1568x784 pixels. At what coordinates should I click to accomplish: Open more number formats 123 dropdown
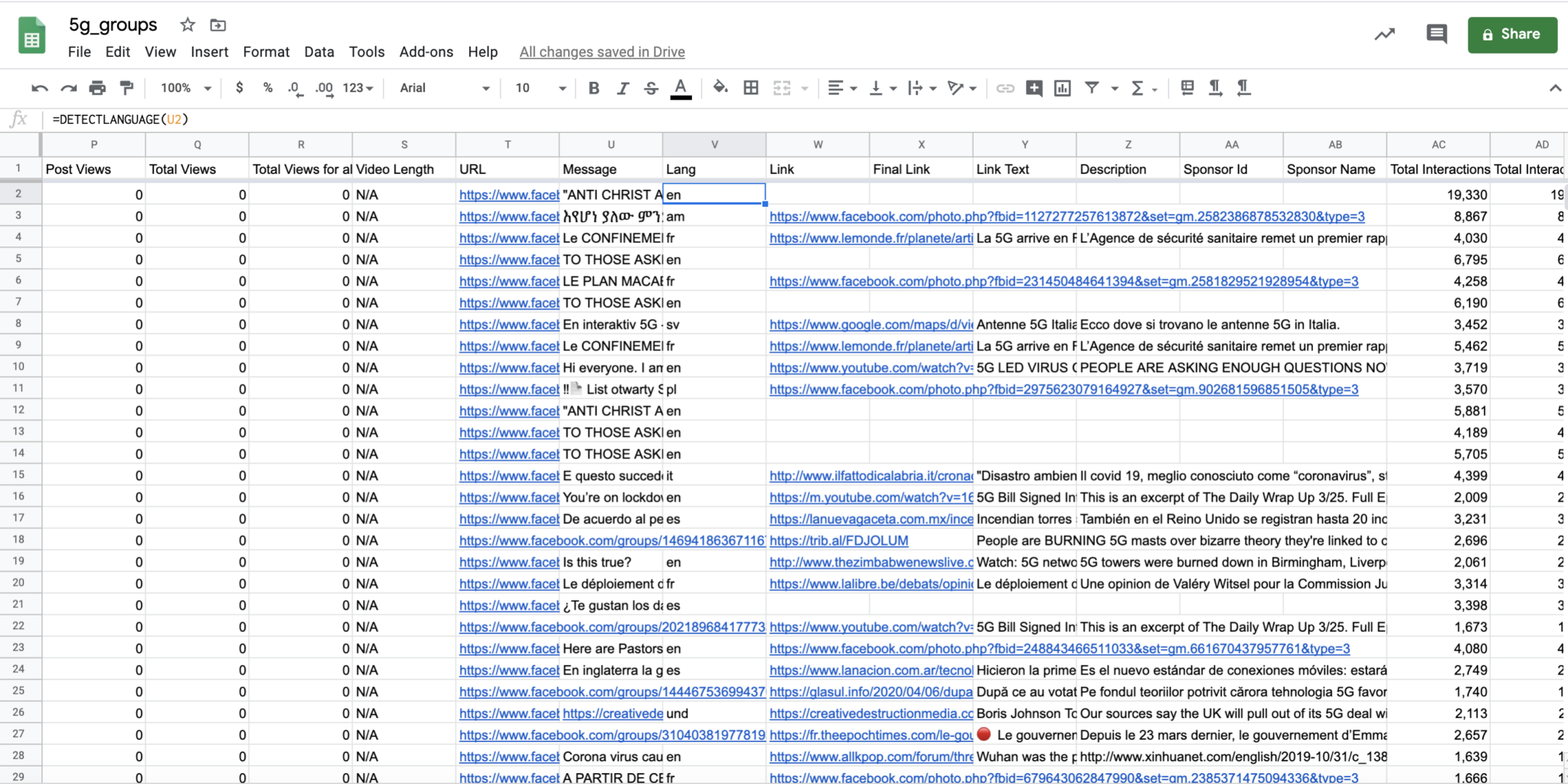coord(358,88)
